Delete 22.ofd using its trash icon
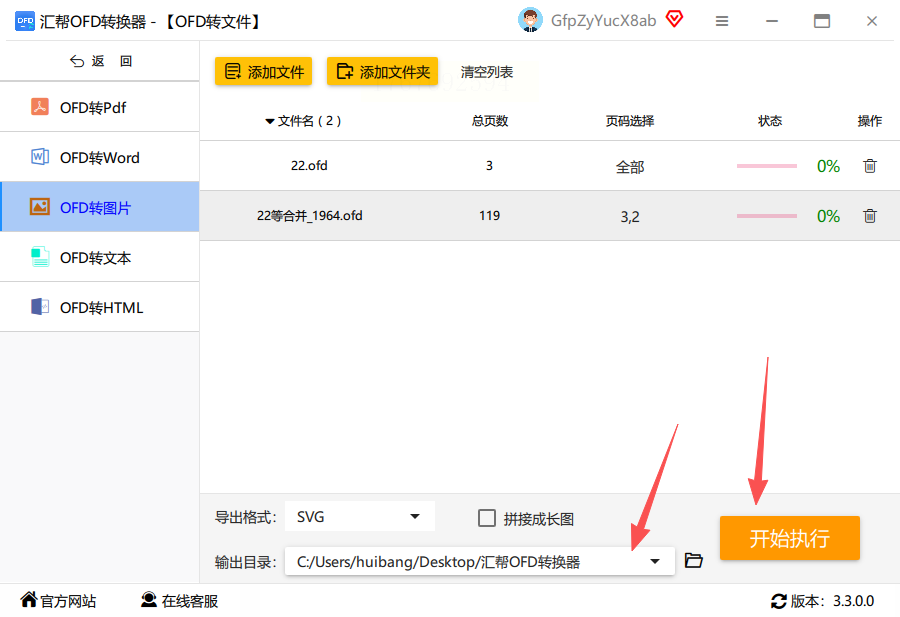900x617 pixels. (870, 166)
